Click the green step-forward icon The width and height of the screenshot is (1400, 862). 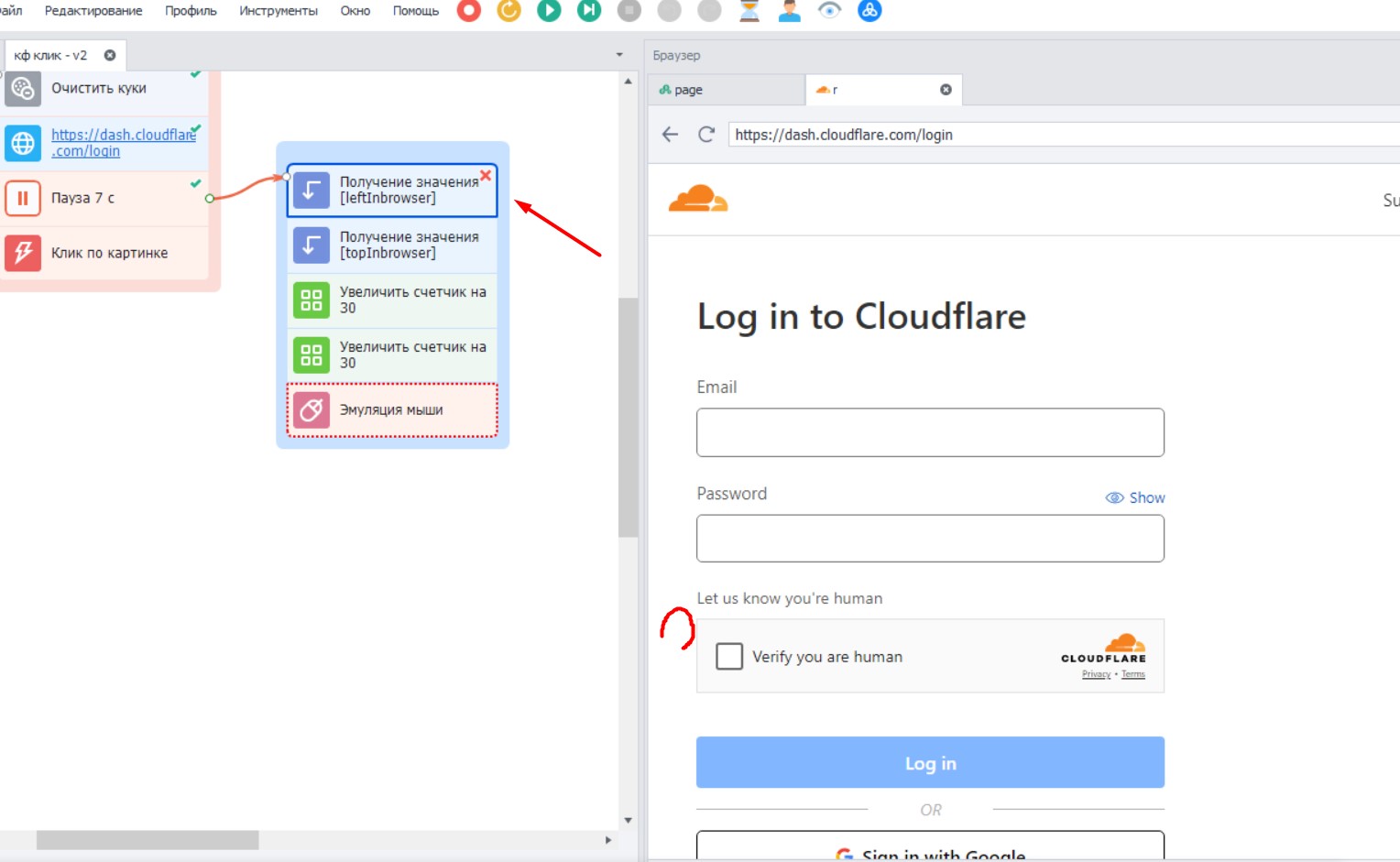[x=589, y=10]
